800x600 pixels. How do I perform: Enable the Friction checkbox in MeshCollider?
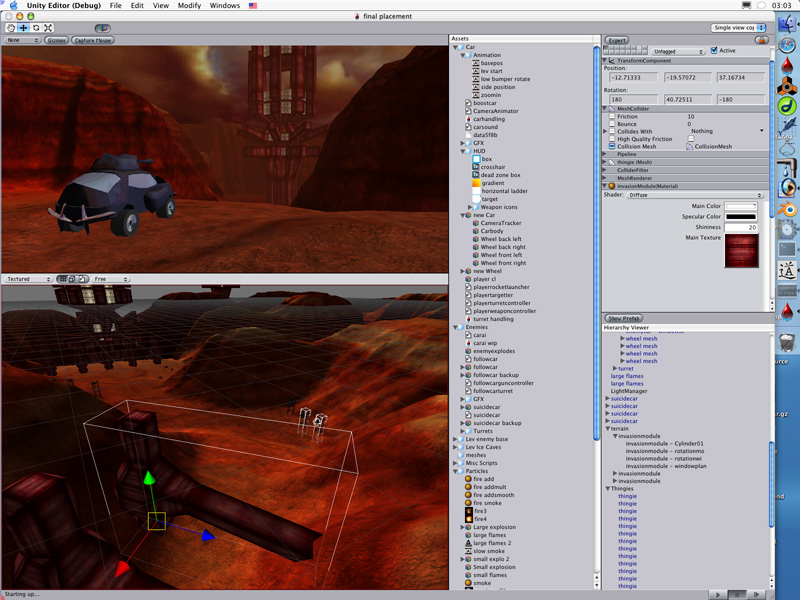click(612, 117)
